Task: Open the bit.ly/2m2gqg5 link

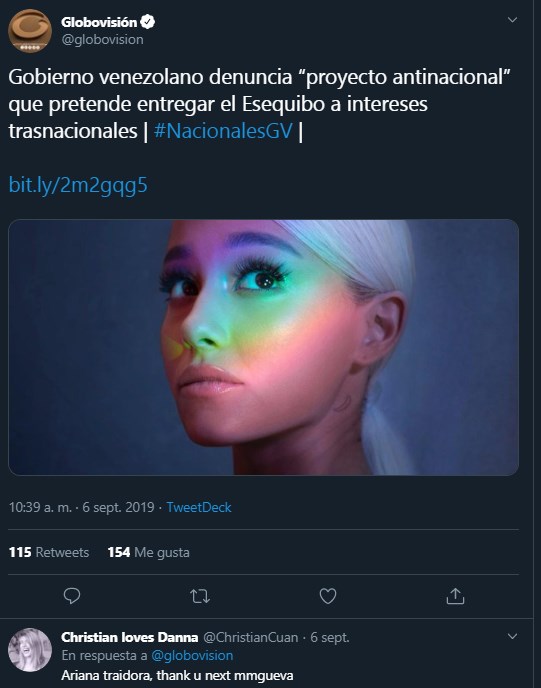Action: point(78,185)
